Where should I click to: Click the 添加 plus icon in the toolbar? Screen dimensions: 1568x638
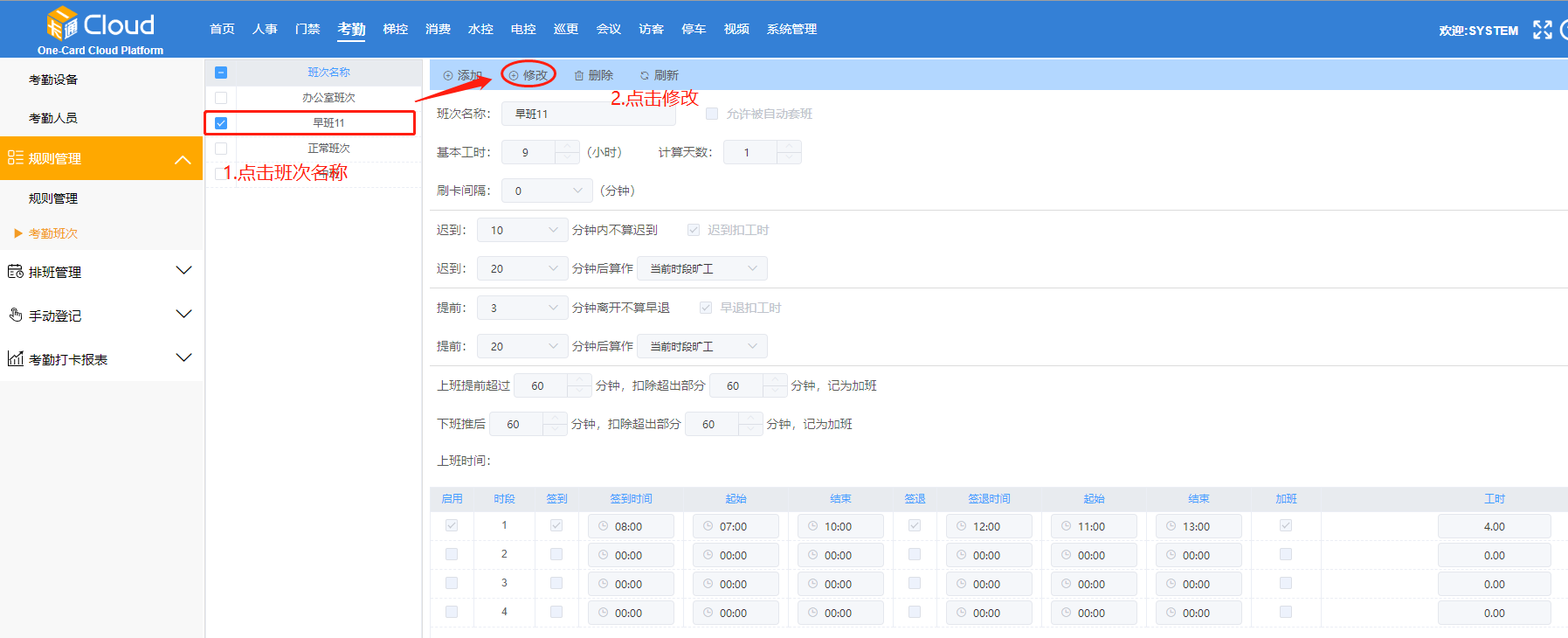[448, 76]
